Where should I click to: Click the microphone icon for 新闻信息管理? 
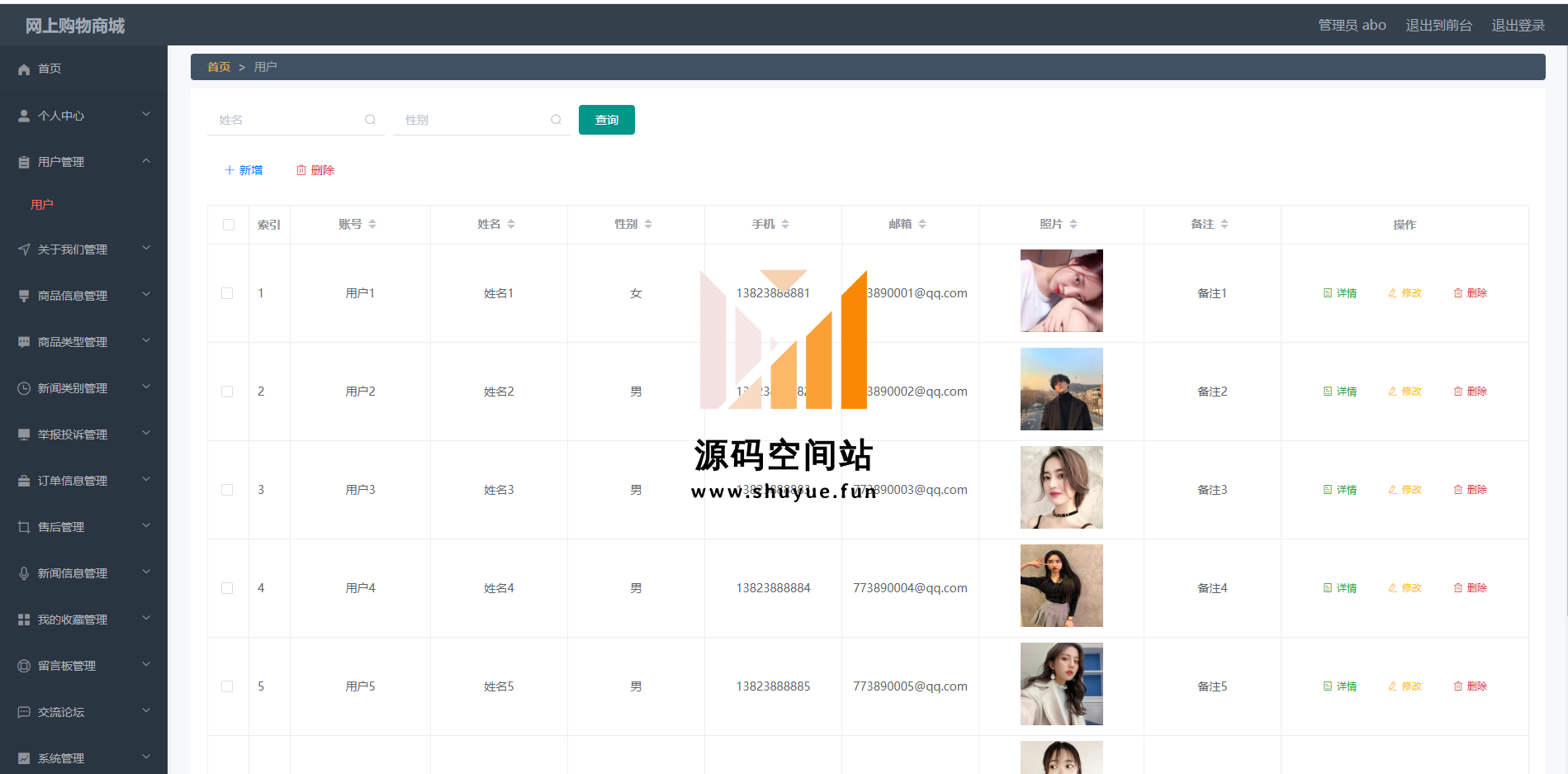24,573
